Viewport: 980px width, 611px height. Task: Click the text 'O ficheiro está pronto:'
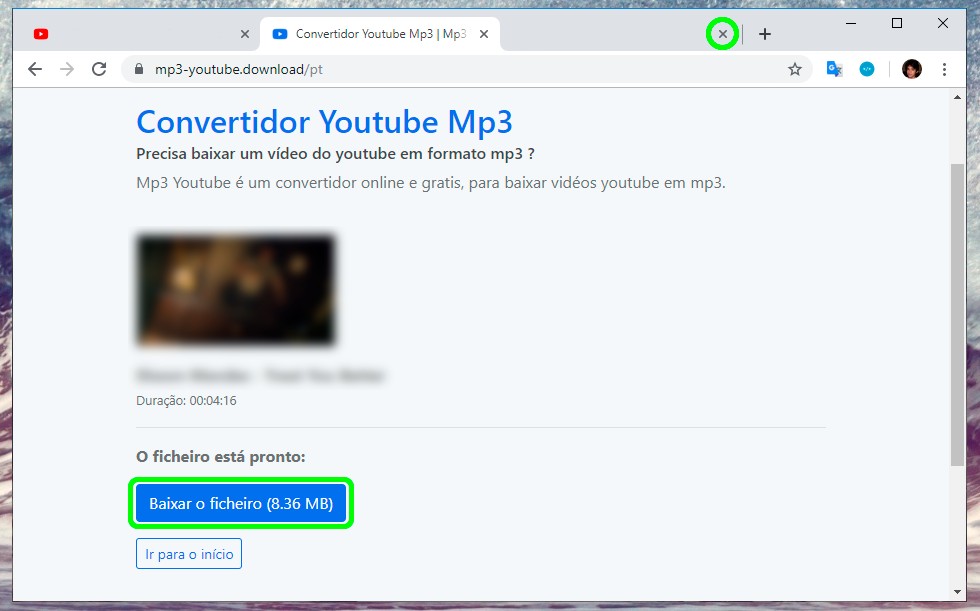click(221, 457)
